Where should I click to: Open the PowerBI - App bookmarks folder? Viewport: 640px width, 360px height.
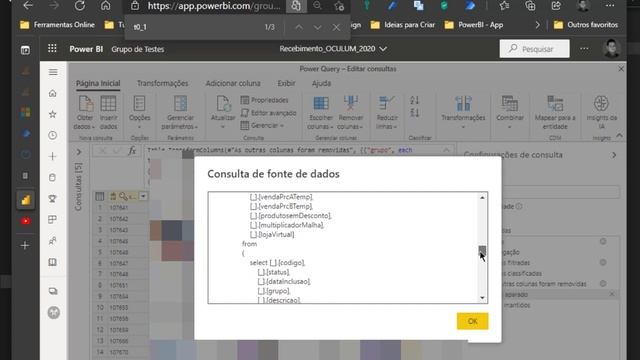[474, 25]
